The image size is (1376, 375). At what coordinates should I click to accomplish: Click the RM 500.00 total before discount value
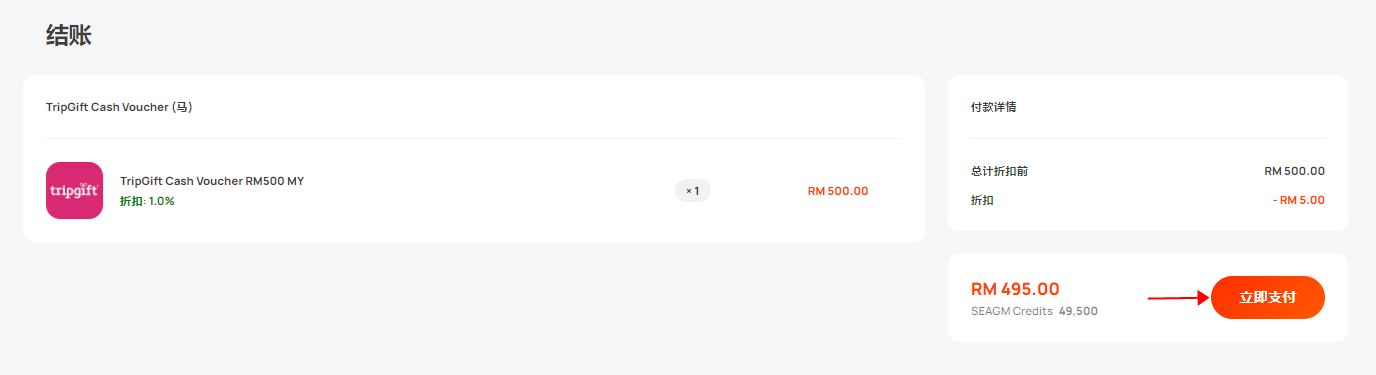pyautogui.click(x=1294, y=171)
